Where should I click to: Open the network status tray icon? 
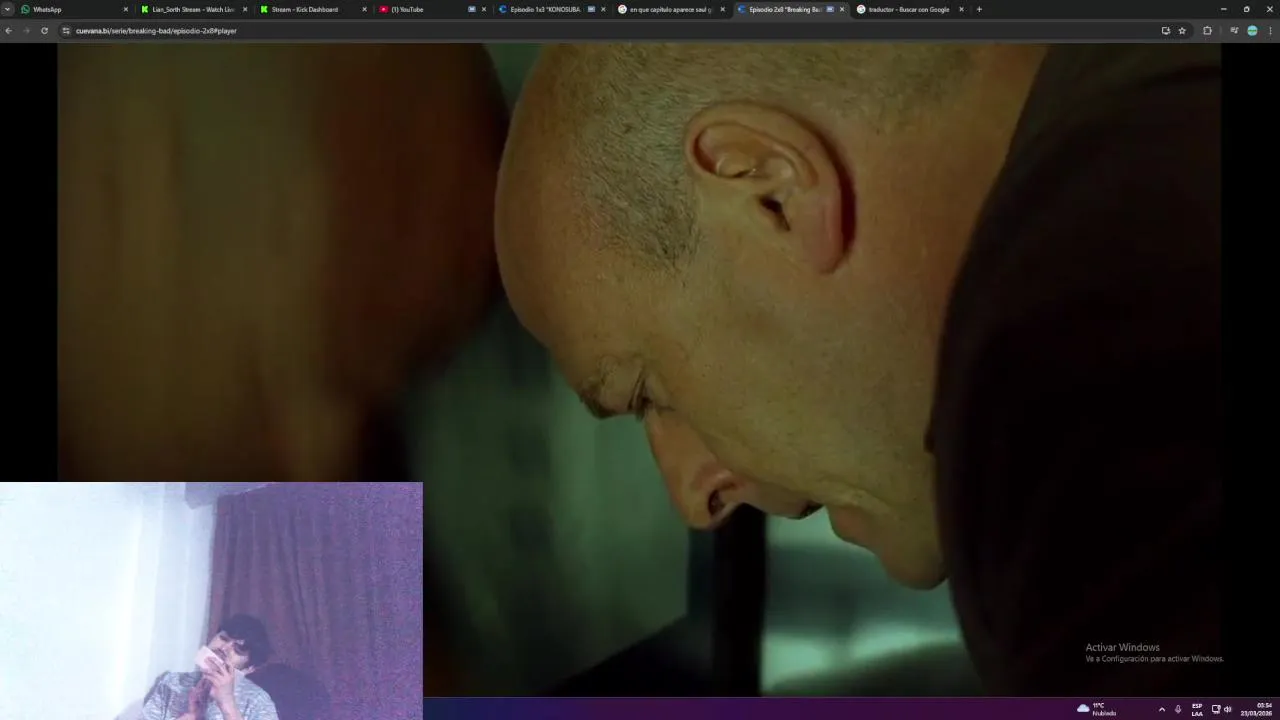pyautogui.click(x=1216, y=709)
